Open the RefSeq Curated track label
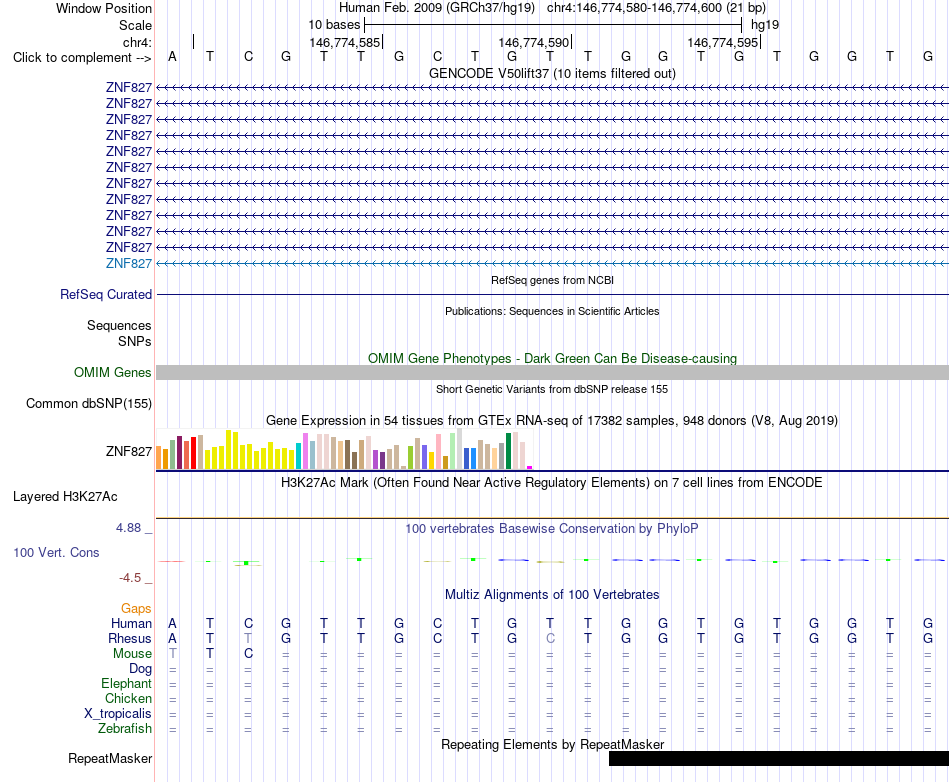This screenshot has height=782, width=950. (106, 294)
